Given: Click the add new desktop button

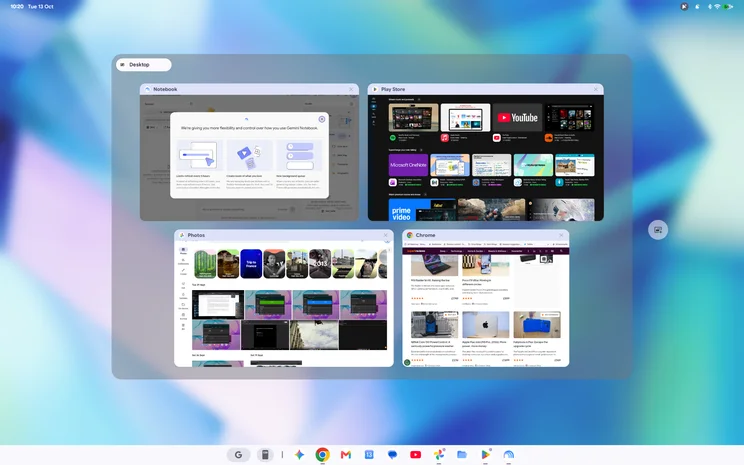Looking at the screenshot, I should [x=658, y=230].
